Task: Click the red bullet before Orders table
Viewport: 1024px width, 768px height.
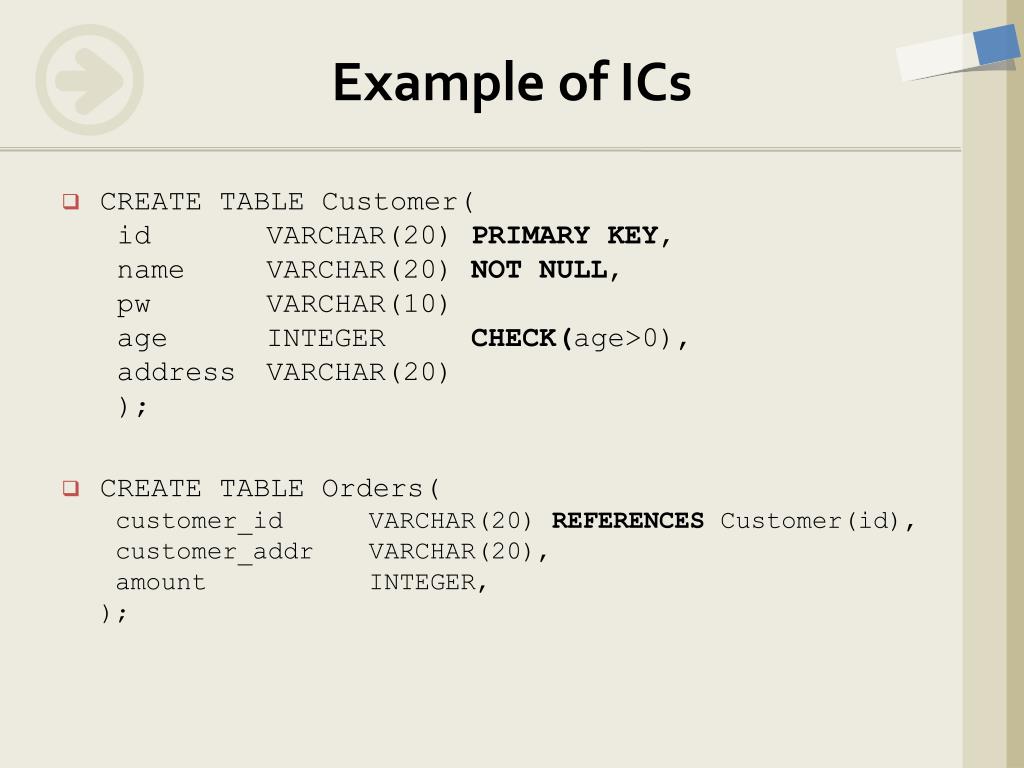Action: 71,488
